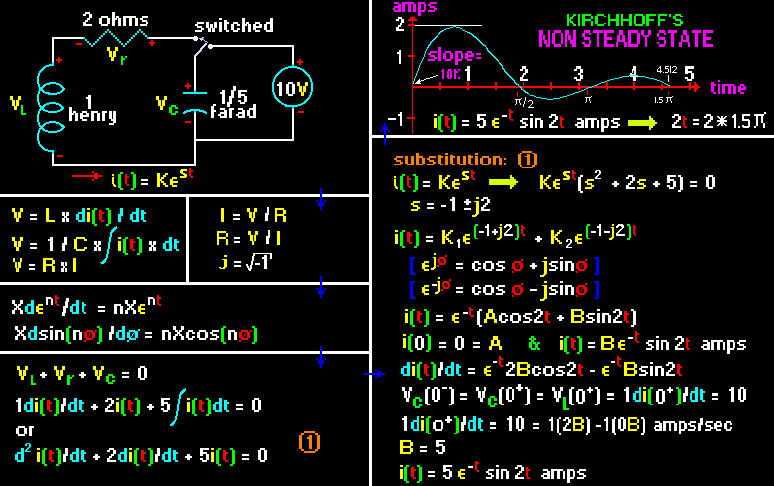Click the 'I = V / R' formula
The height and width of the screenshot is (486, 774).
pyautogui.click(x=253, y=216)
